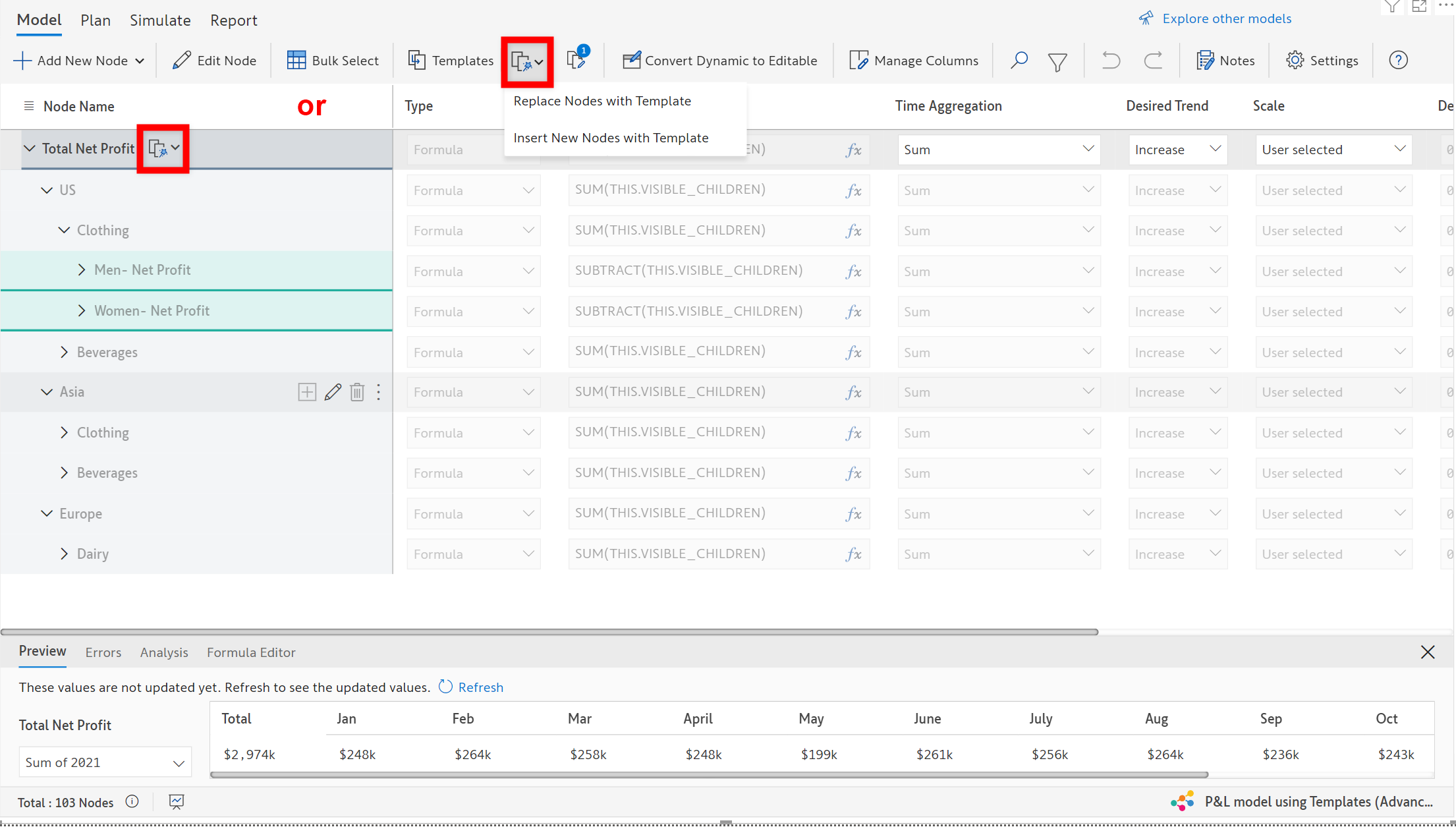Click the search magnifier icon in toolbar
This screenshot has height=827, width=1456.
(1019, 61)
